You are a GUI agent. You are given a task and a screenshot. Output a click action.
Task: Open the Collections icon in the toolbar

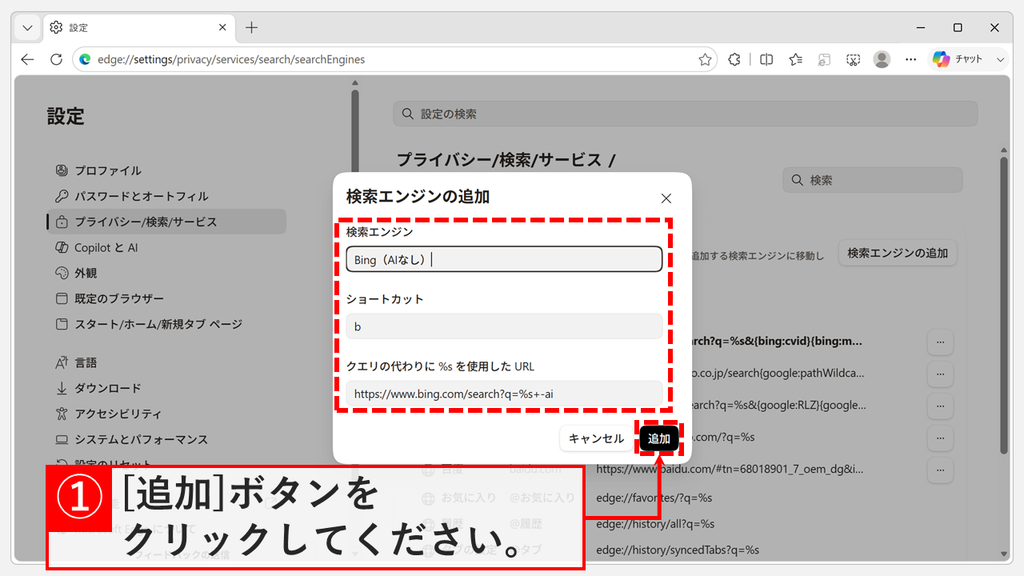[x=824, y=59]
